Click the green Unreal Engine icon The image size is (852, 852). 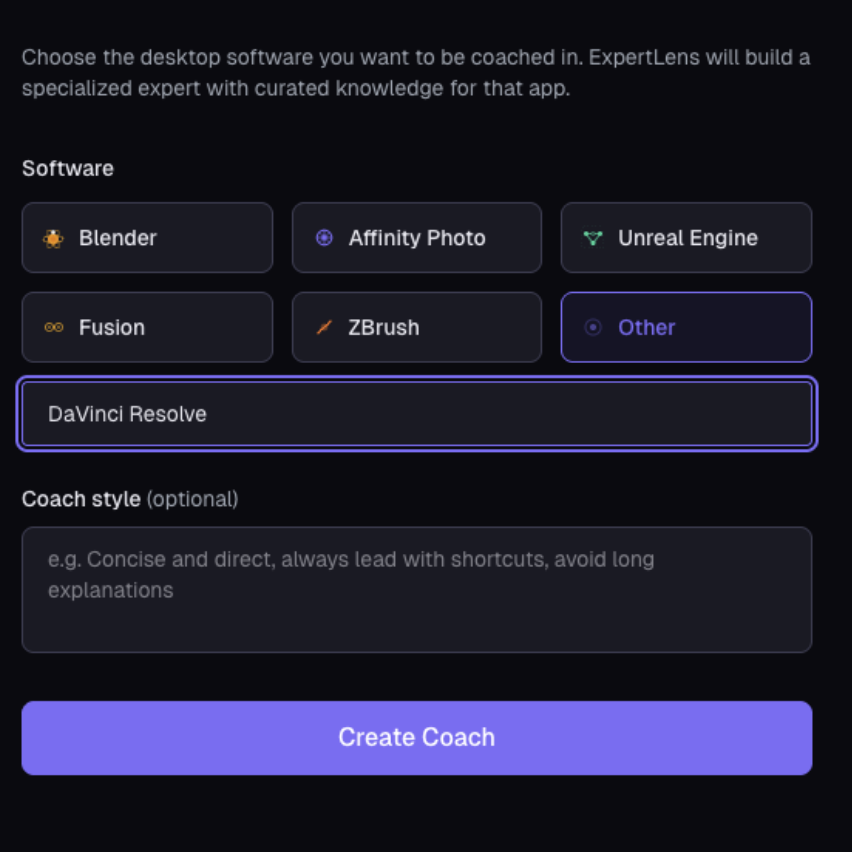593,238
